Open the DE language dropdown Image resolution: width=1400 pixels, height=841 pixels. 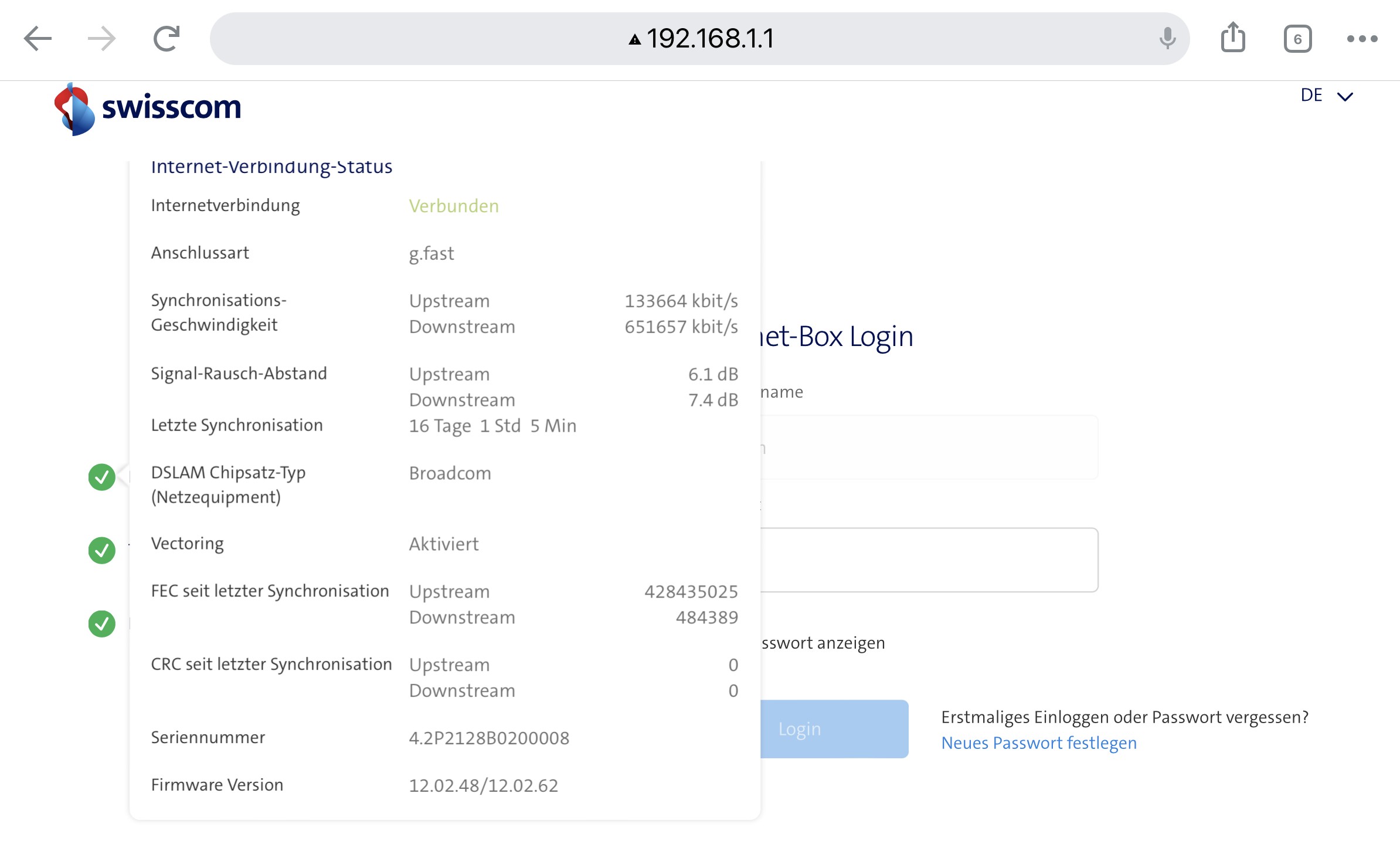1311,96
